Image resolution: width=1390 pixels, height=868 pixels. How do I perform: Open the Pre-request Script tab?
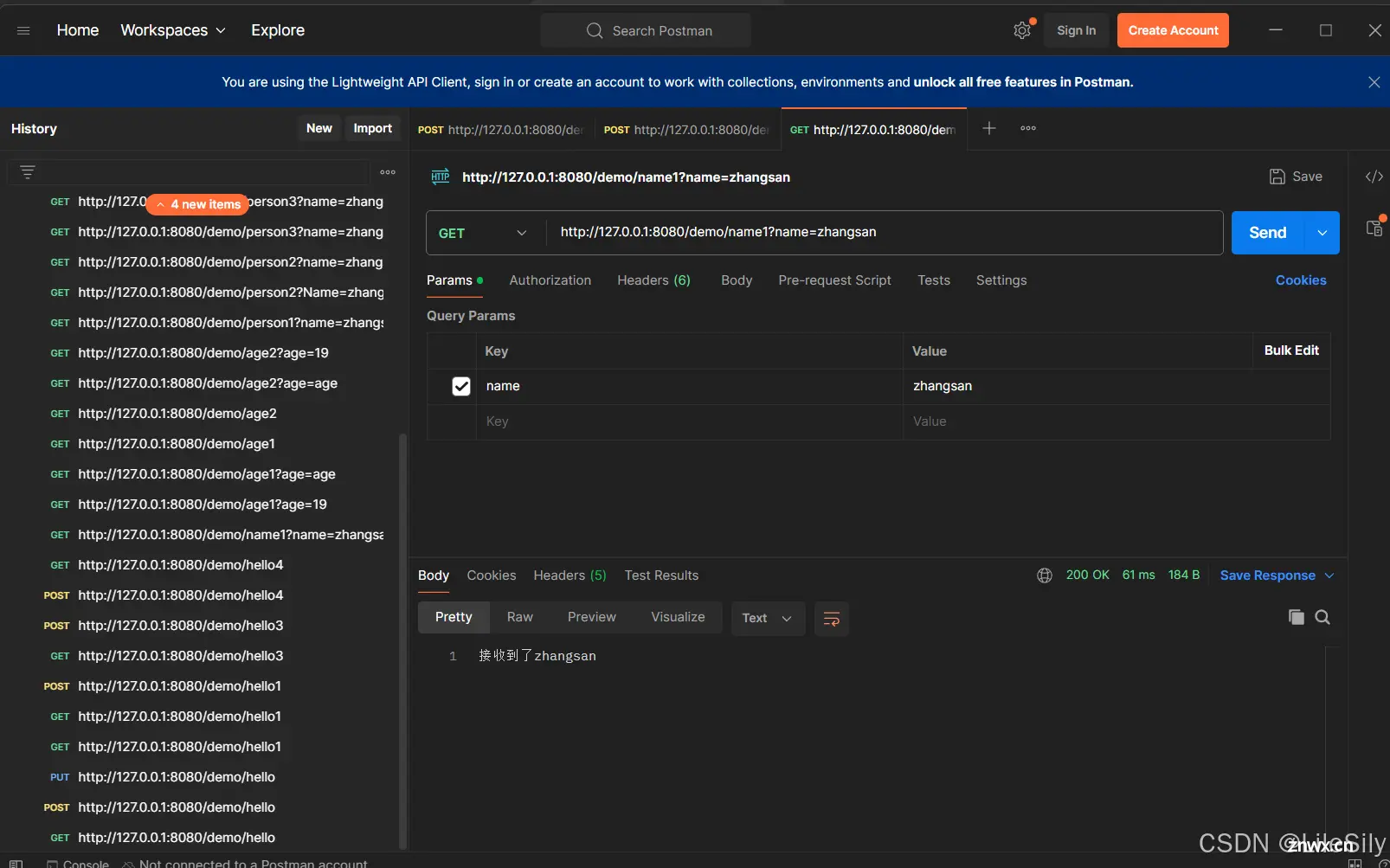(x=834, y=280)
